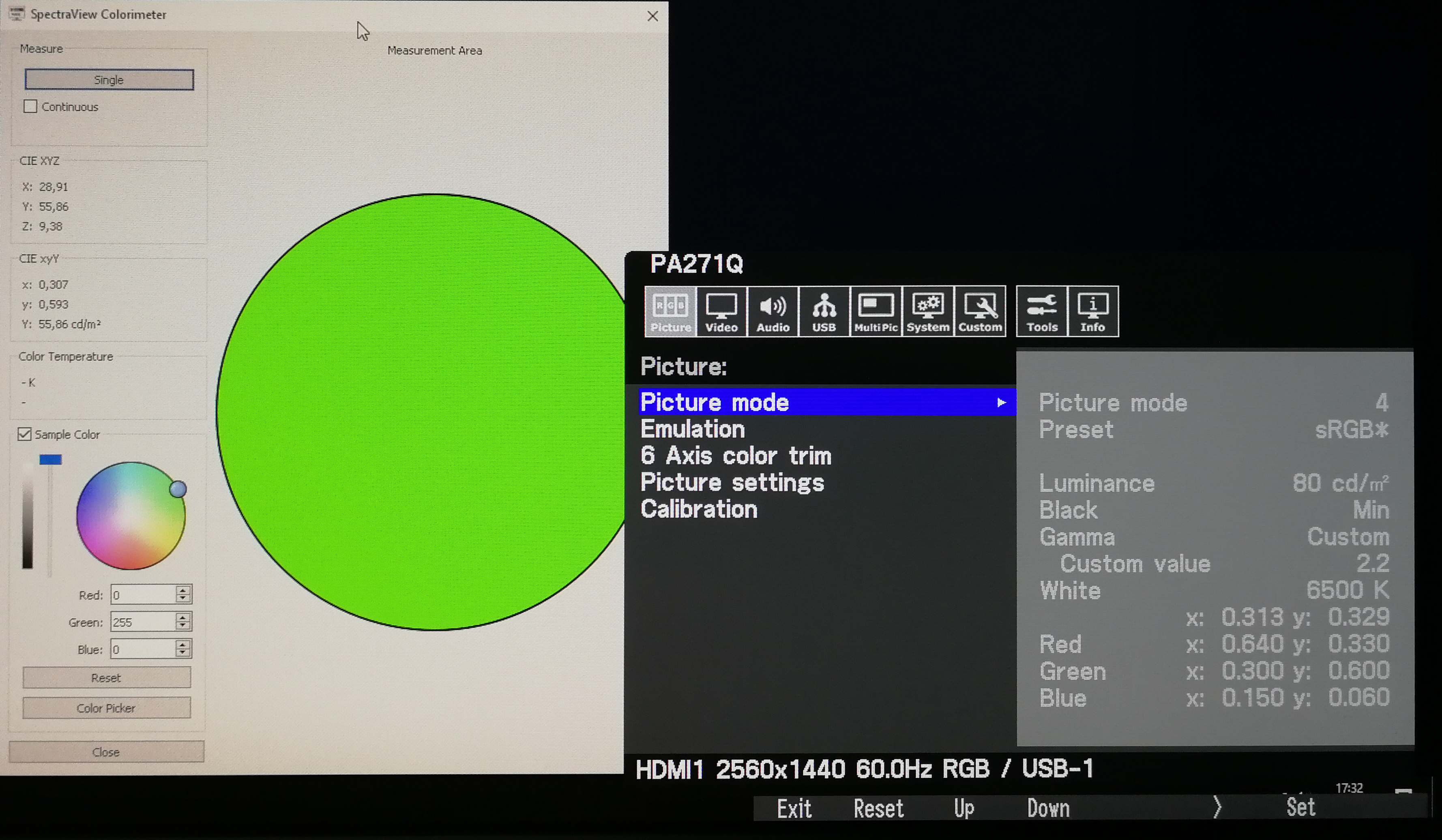Select the Custom wrench icon
Screen dimensions: 1442x840
click(980, 311)
